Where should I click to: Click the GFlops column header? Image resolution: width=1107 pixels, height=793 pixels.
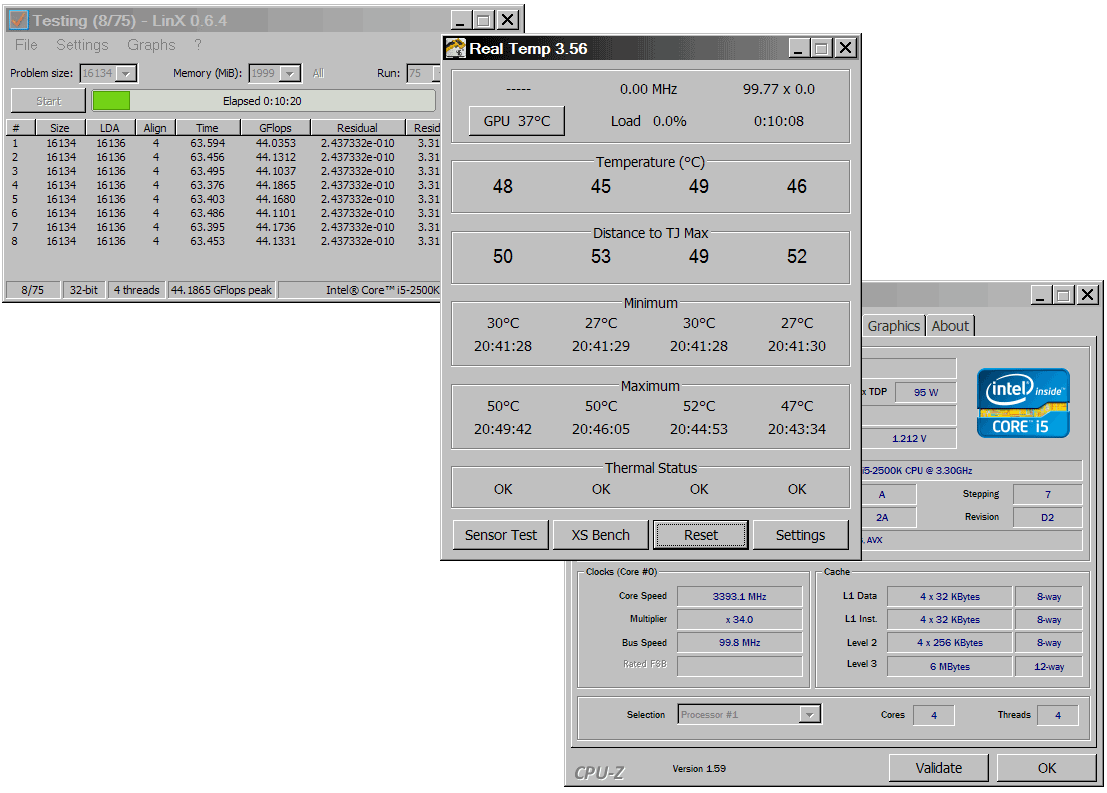pos(275,128)
